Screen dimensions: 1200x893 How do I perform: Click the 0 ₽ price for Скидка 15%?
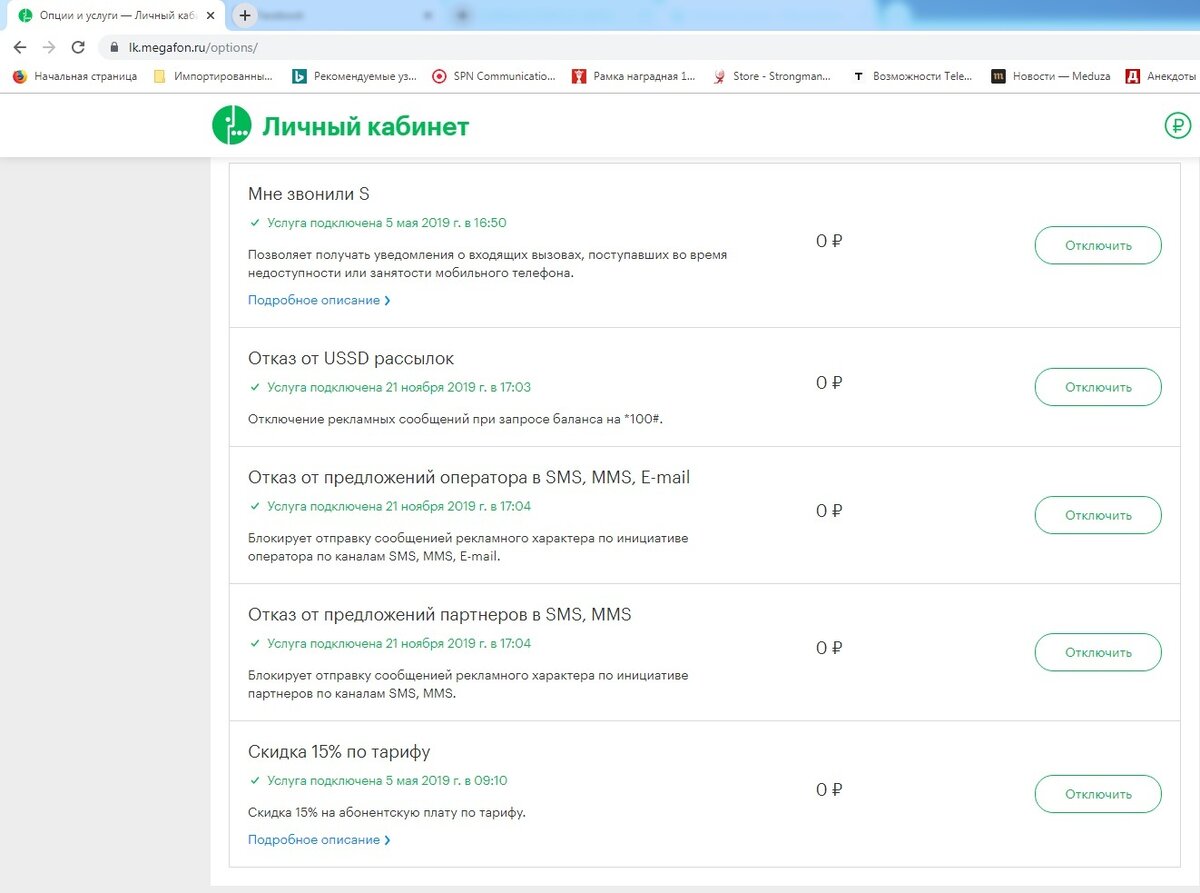tap(829, 790)
